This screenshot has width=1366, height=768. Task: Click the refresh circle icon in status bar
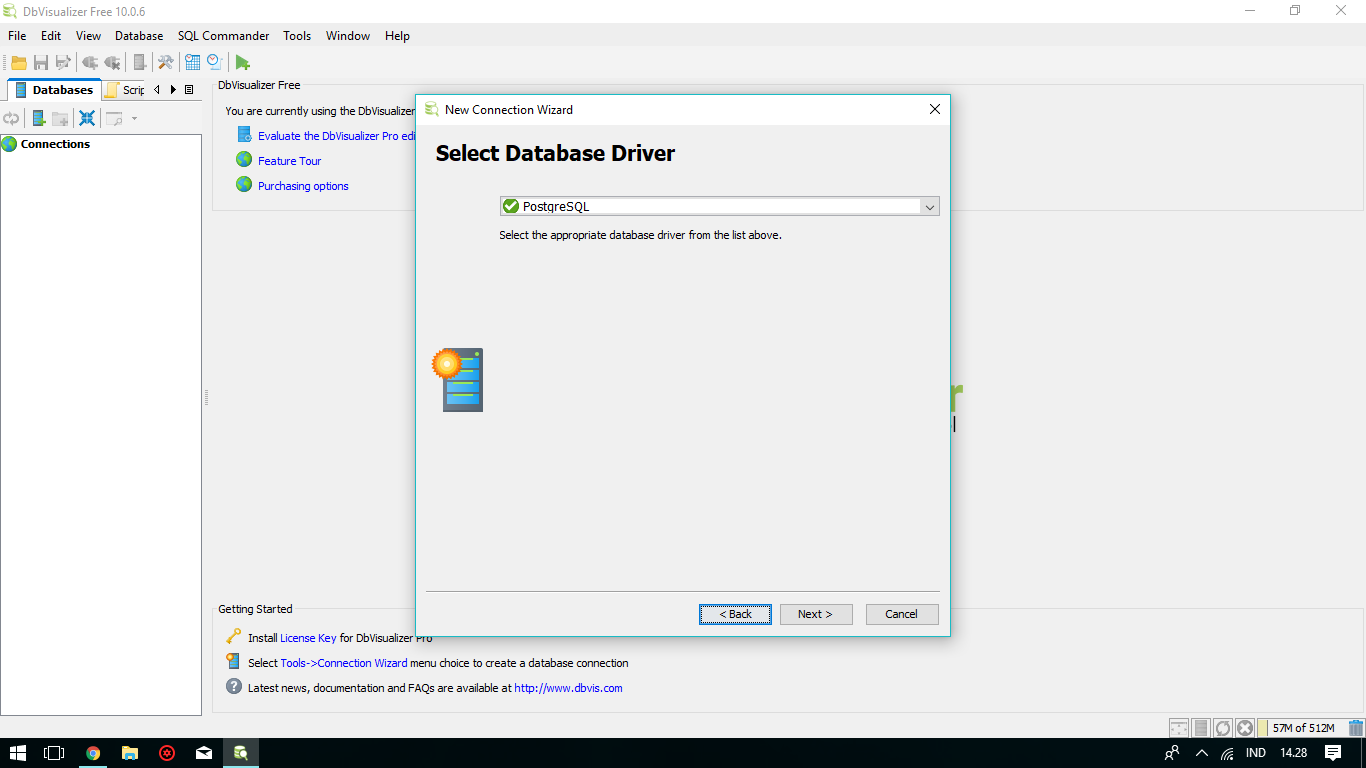coord(1222,728)
